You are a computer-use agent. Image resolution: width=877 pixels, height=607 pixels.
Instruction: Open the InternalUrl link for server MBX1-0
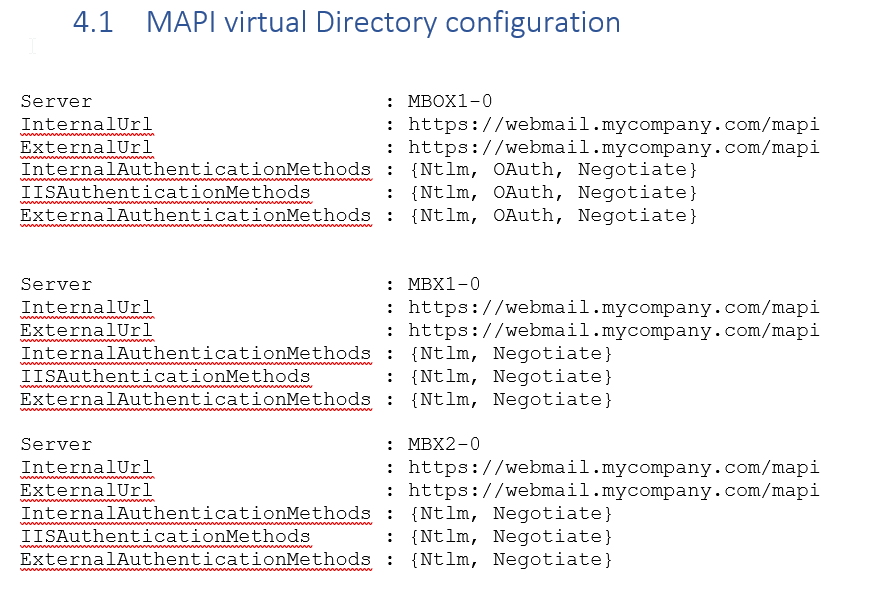coord(613,307)
